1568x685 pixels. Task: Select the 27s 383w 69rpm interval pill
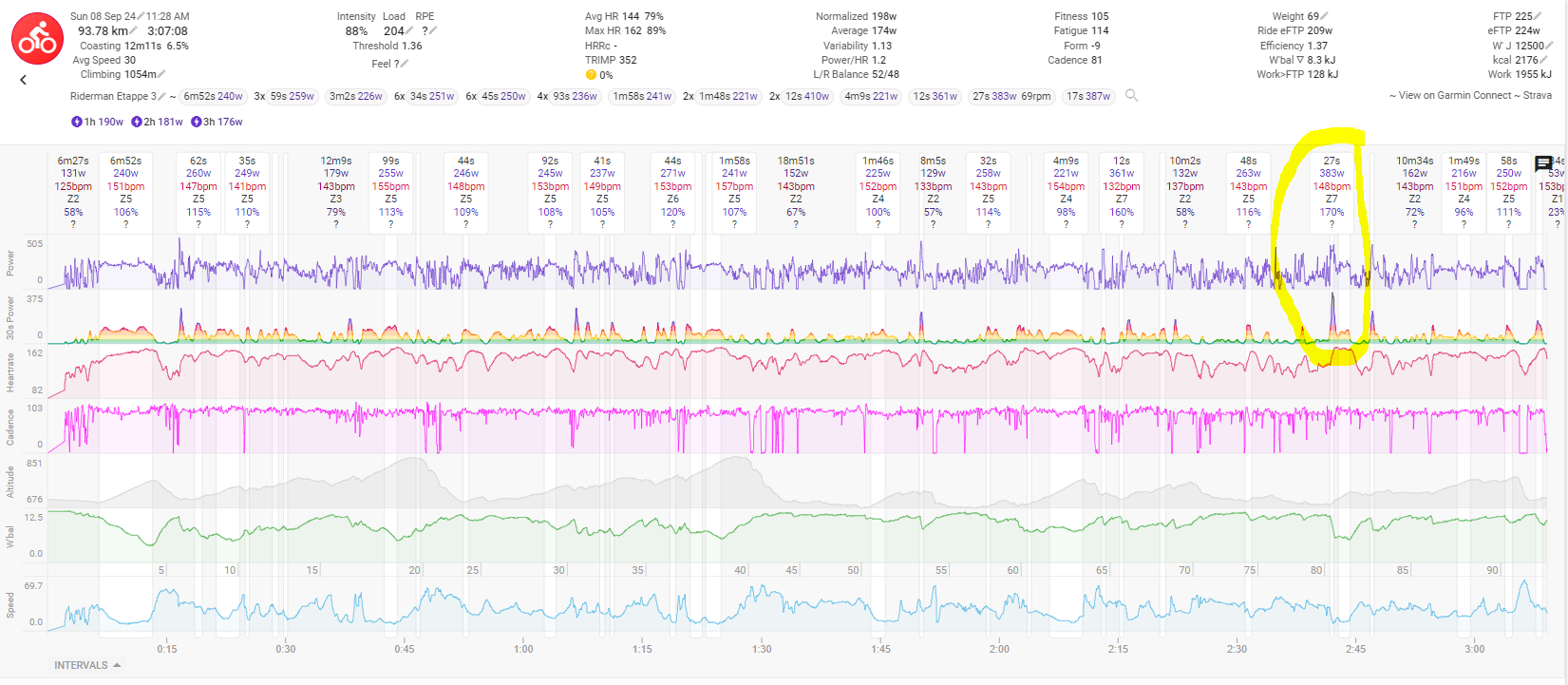click(1011, 96)
